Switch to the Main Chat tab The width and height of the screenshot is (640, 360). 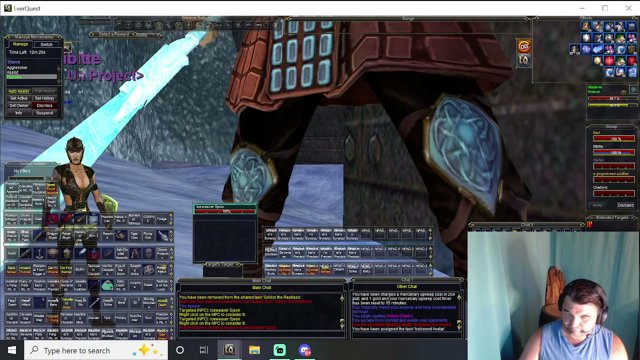click(x=261, y=287)
